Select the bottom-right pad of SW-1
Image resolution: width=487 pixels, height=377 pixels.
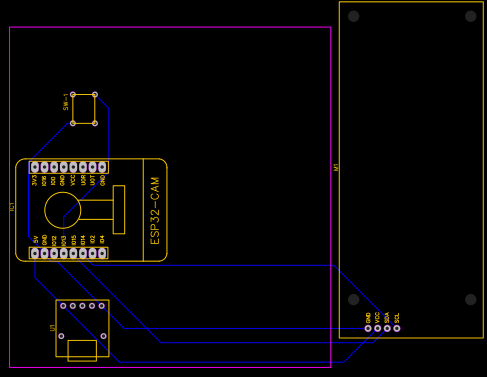95,123
